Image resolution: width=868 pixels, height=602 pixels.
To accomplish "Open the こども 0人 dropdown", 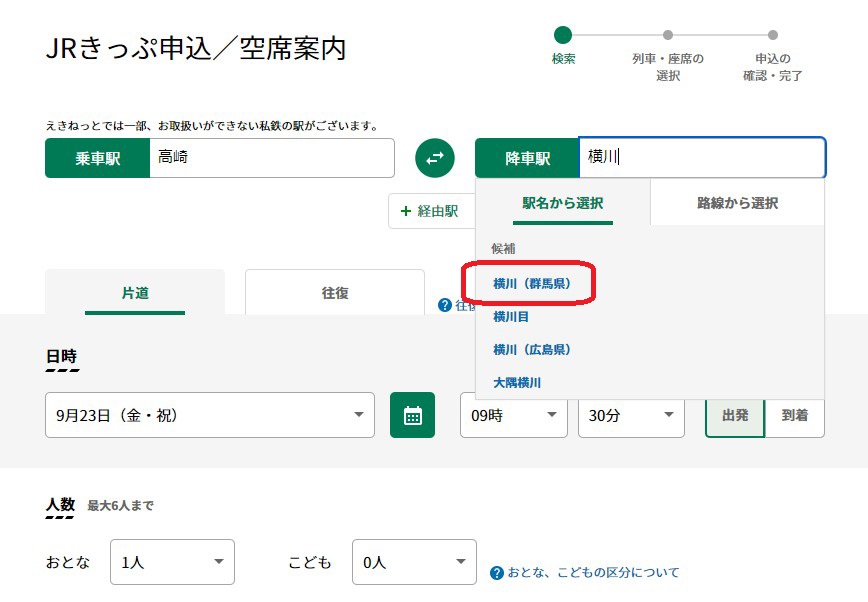I will (414, 562).
